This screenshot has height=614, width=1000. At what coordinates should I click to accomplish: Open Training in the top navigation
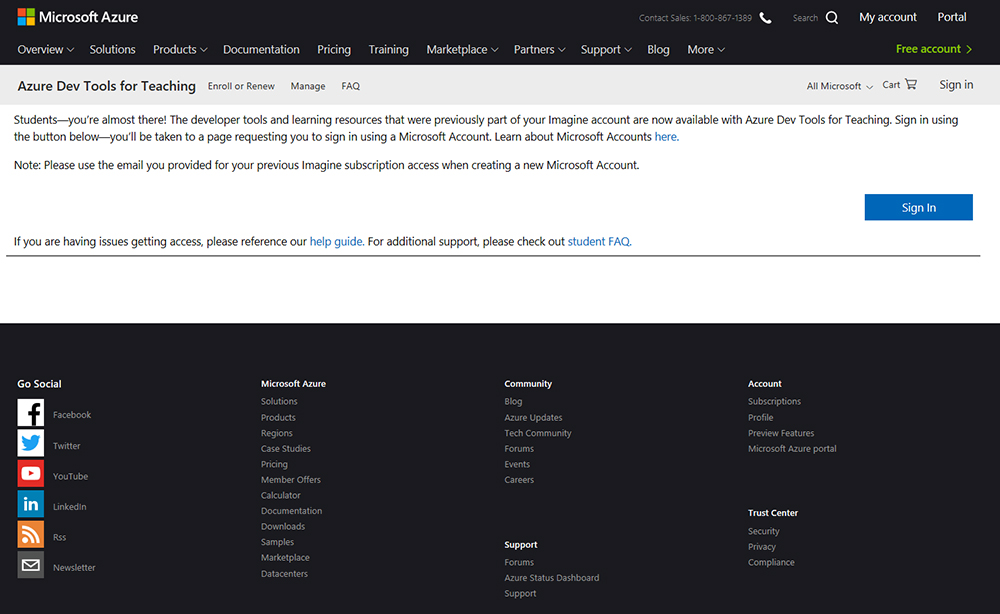(x=388, y=50)
